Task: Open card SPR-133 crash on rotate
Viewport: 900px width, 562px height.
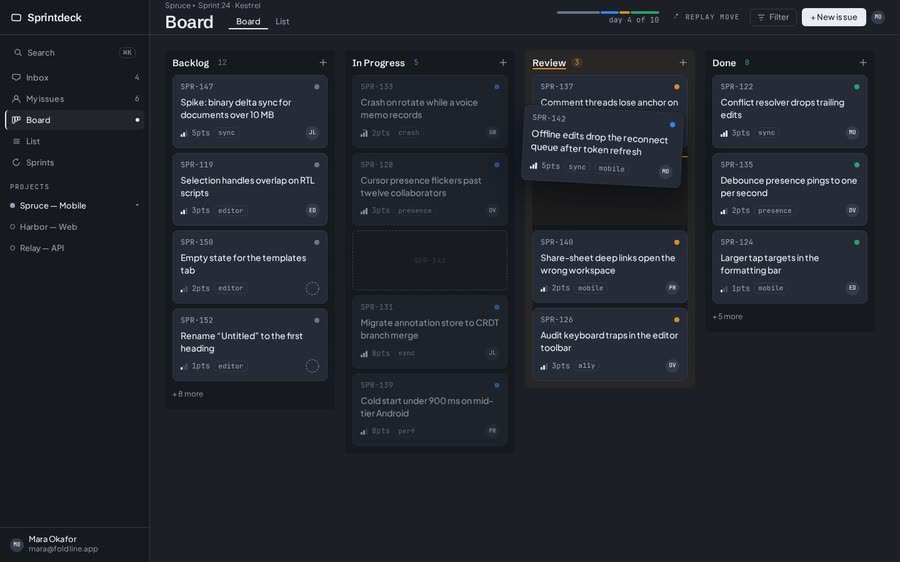Action: (430, 111)
